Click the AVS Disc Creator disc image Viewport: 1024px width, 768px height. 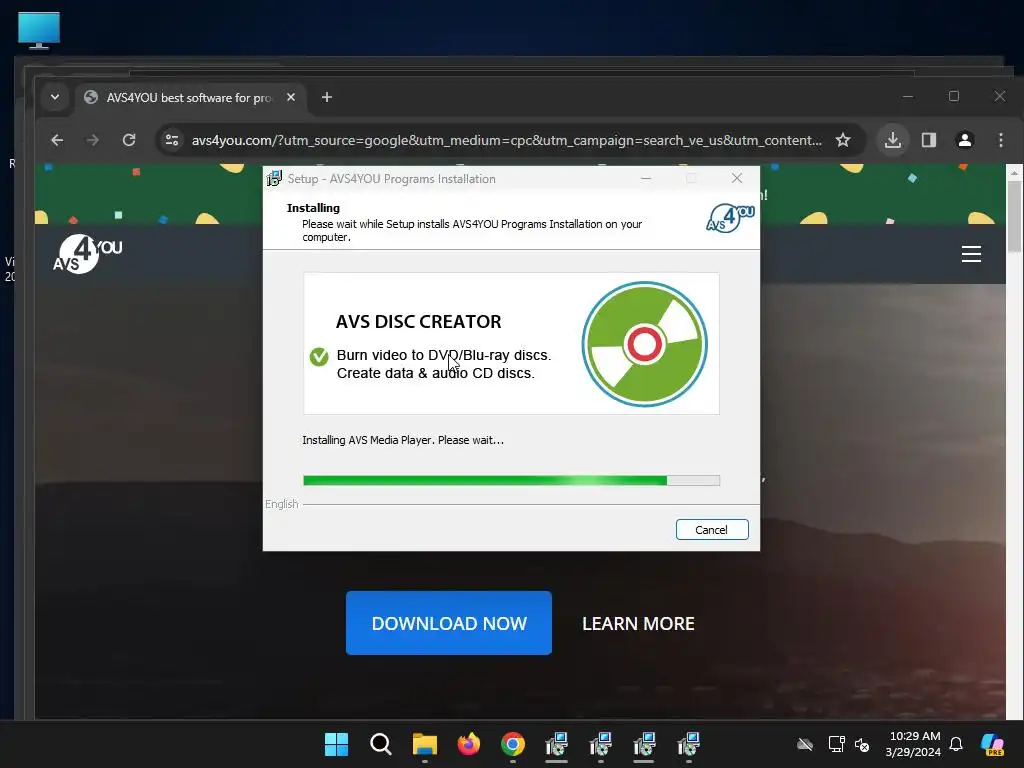[x=645, y=344]
